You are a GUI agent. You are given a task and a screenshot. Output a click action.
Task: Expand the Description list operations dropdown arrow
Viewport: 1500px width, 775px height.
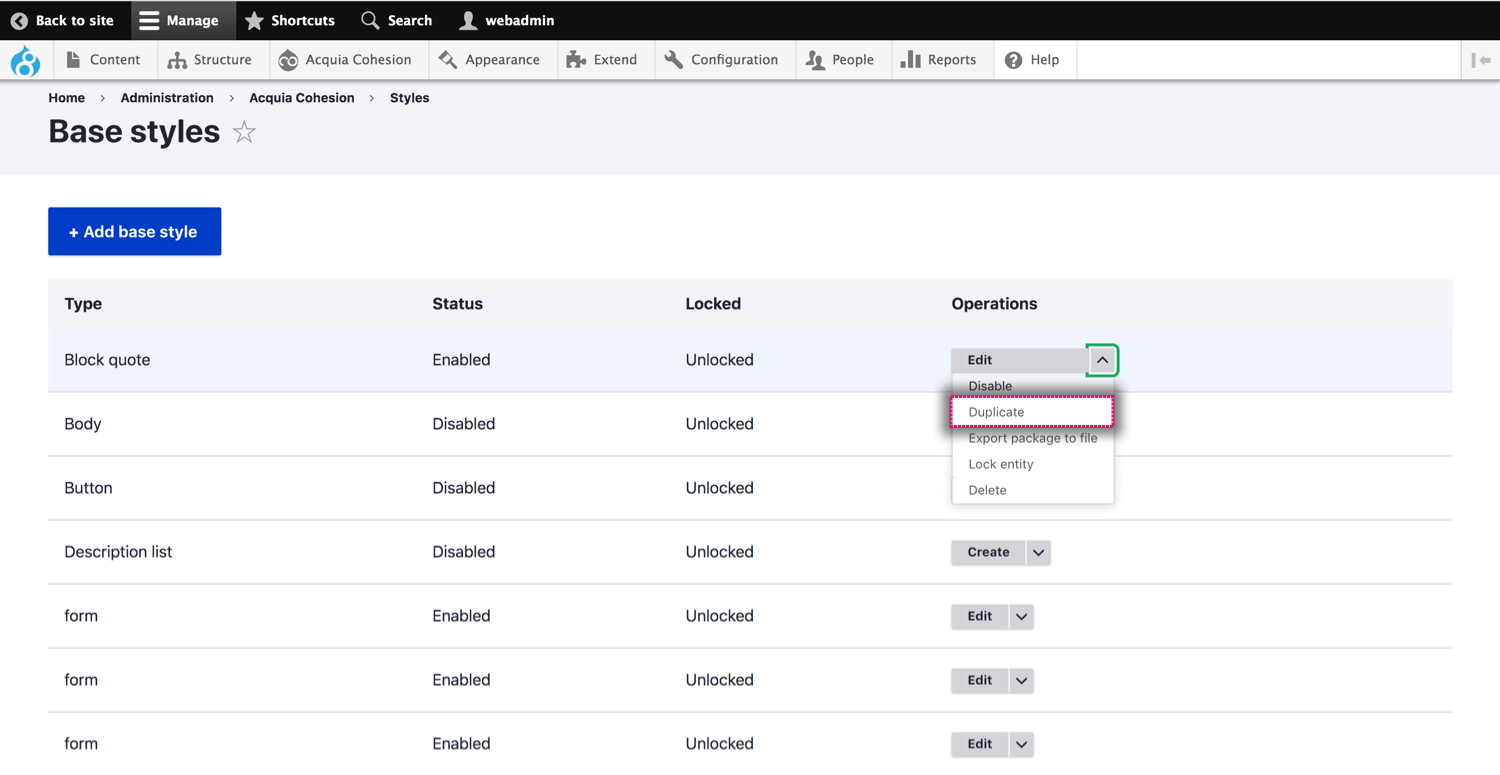click(x=1038, y=553)
